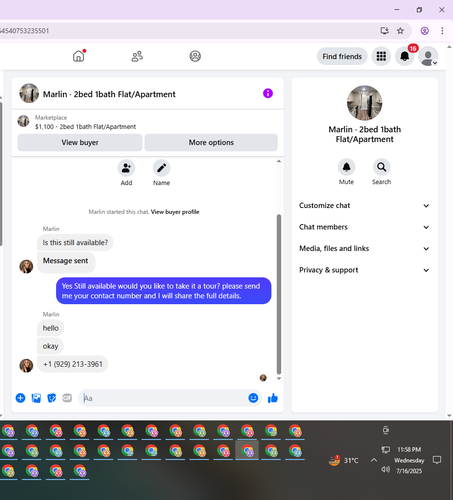Click the blue 'Yes Still available' message
453x500 pixels.
(x=163, y=291)
